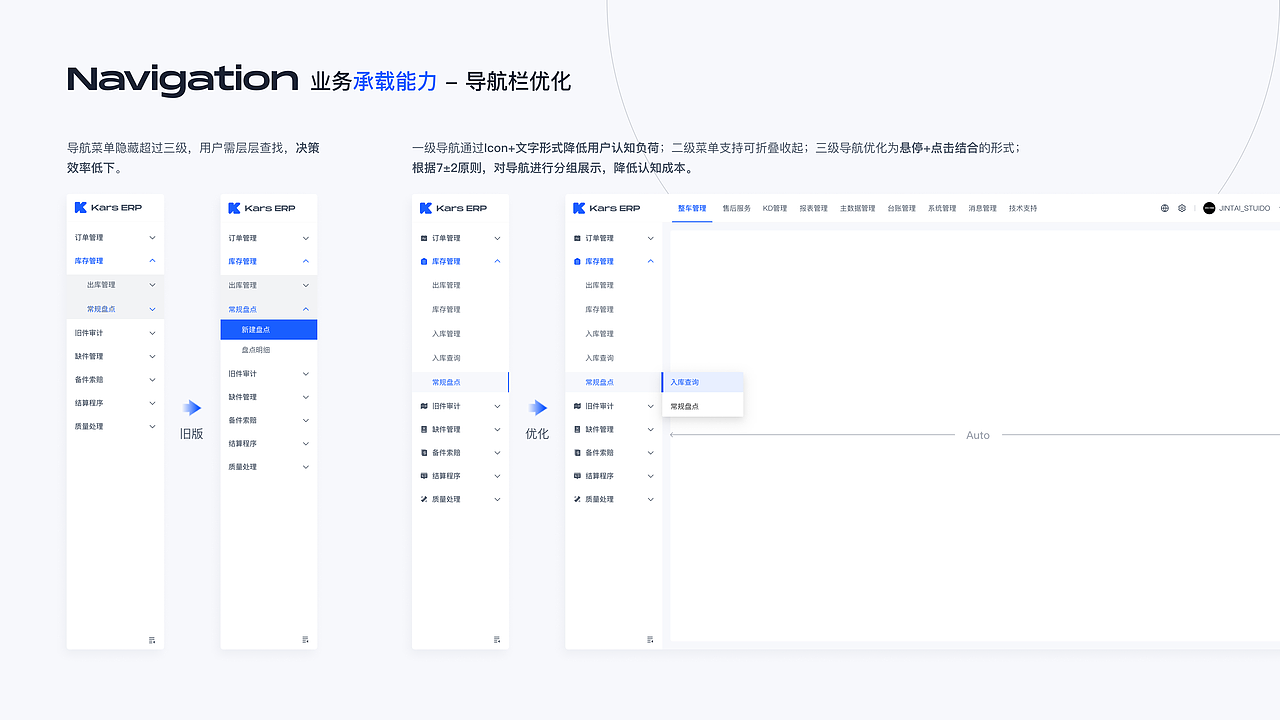Collapse 常规盘点 chevron in the sidebar listing 新建盘点
This screenshot has width=1280, height=720.
[x=306, y=310]
